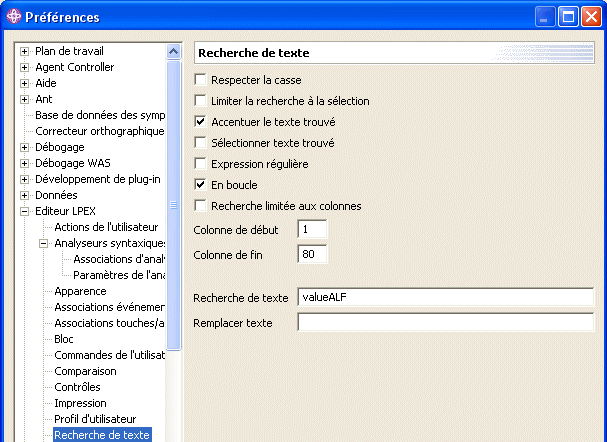Select Agent Controller in tree
This screenshot has width=607, height=442.
[x=75, y=67]
